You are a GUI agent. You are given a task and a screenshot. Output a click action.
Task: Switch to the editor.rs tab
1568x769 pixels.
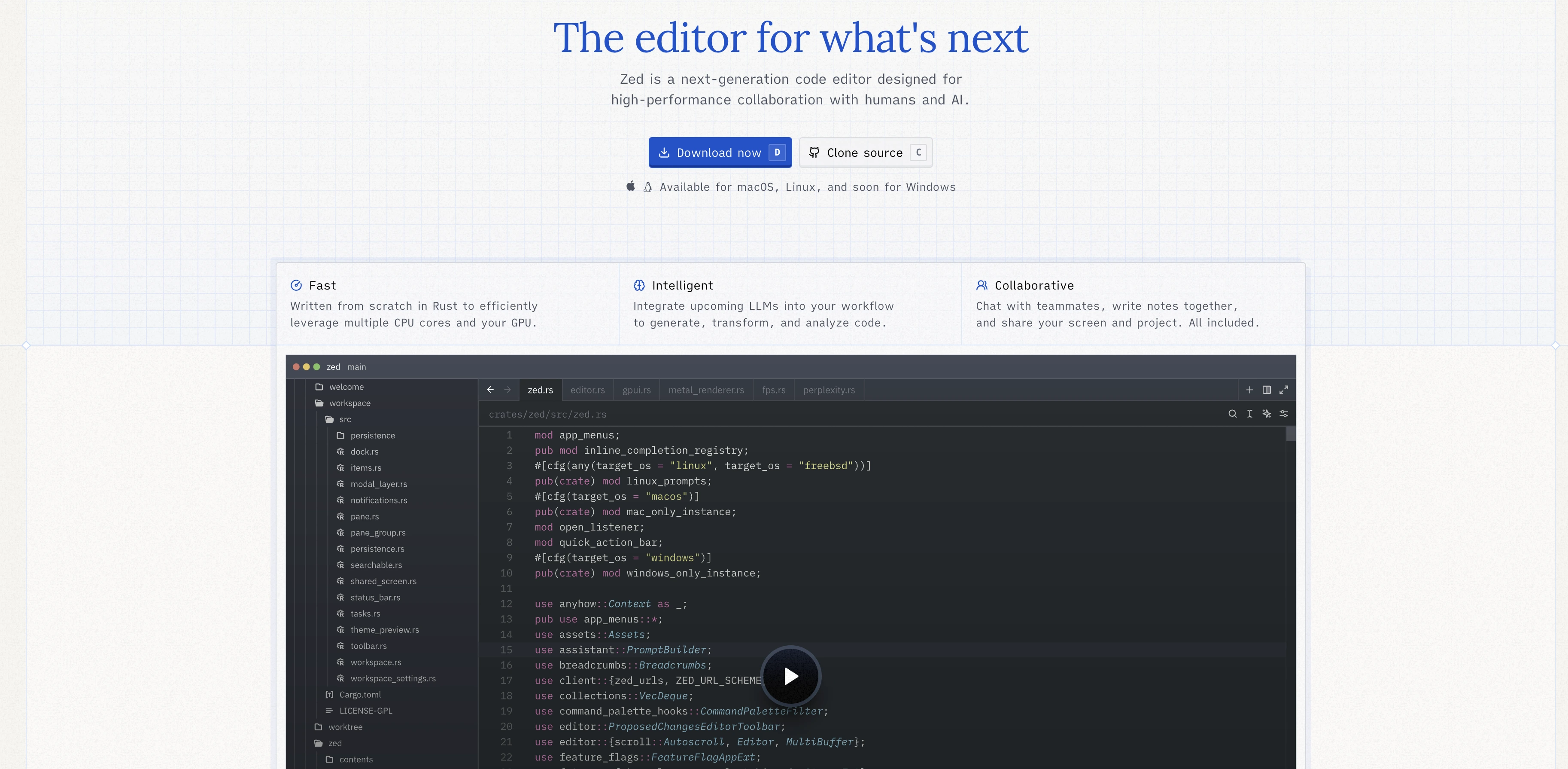coord(587,390)
